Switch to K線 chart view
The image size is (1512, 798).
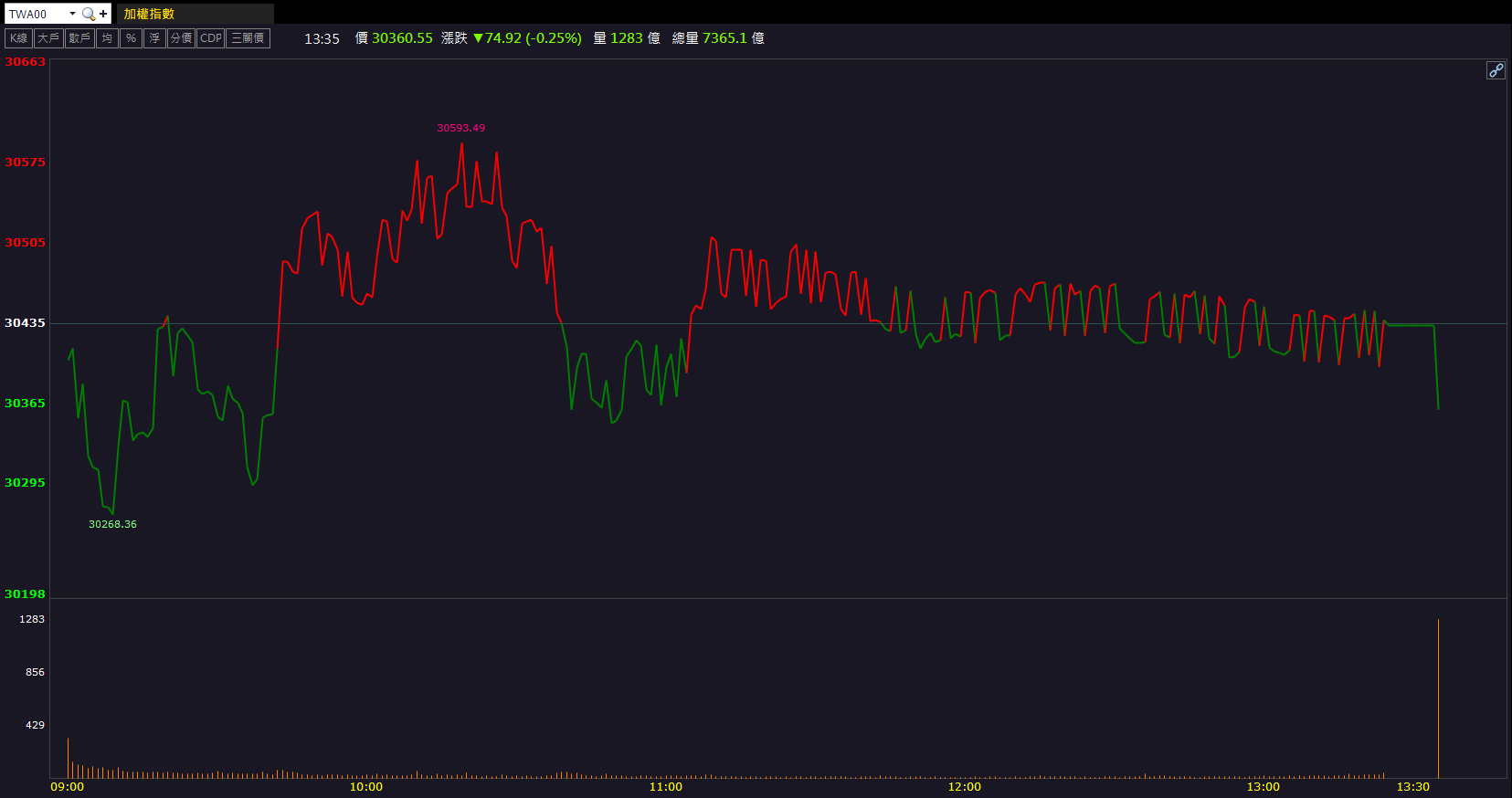coord(18,38)
